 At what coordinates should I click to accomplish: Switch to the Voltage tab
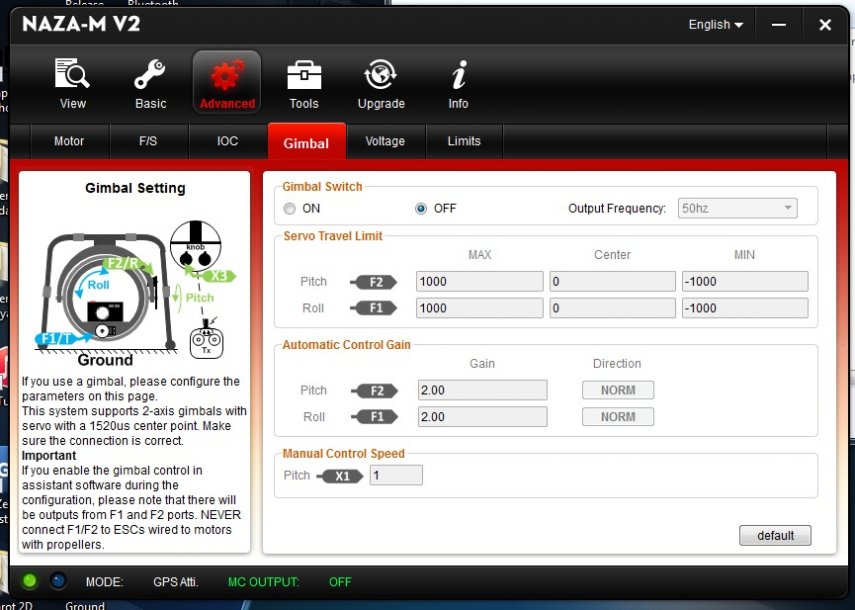(385, 141)
